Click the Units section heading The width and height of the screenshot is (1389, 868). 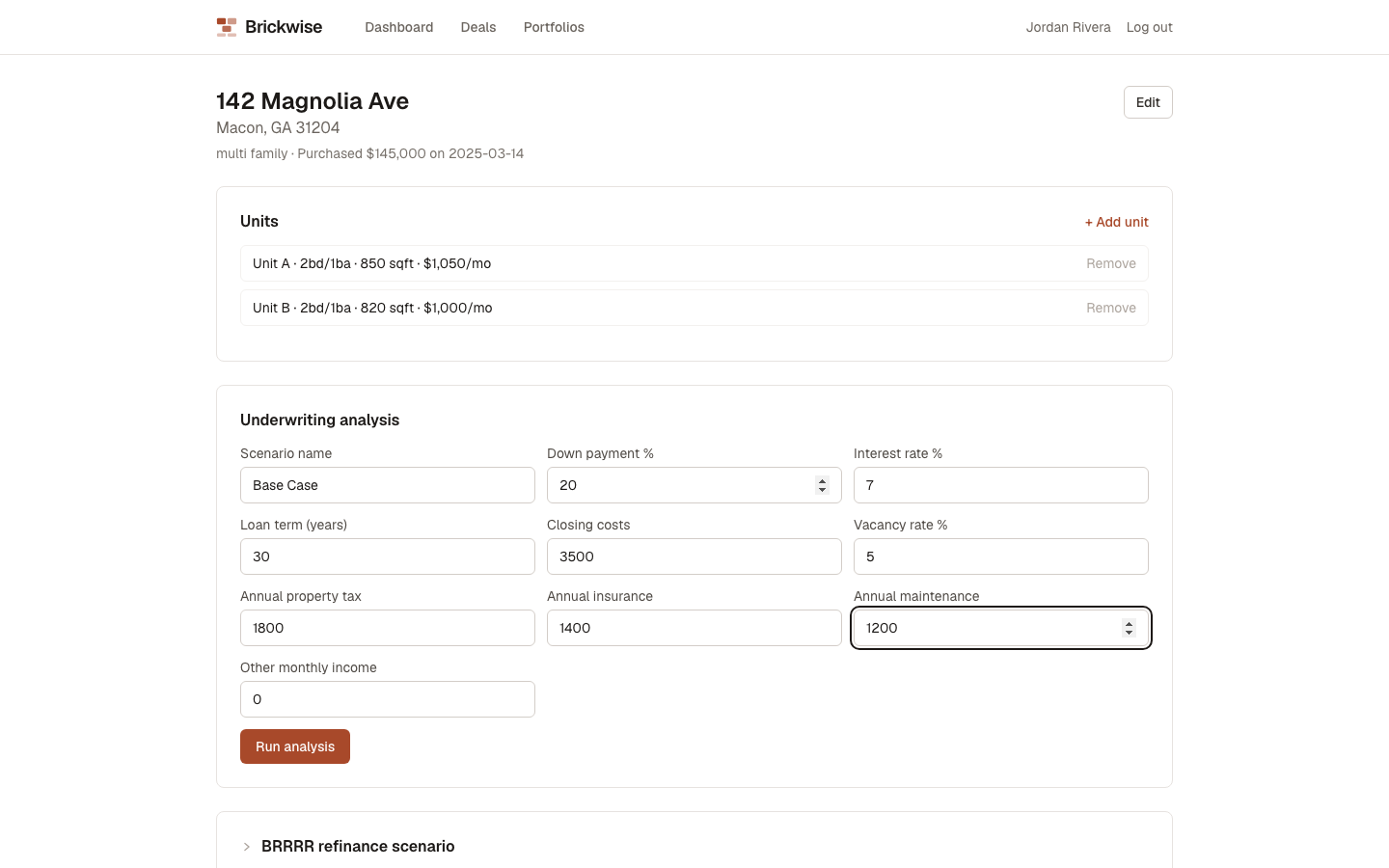[x=259, y=221]
